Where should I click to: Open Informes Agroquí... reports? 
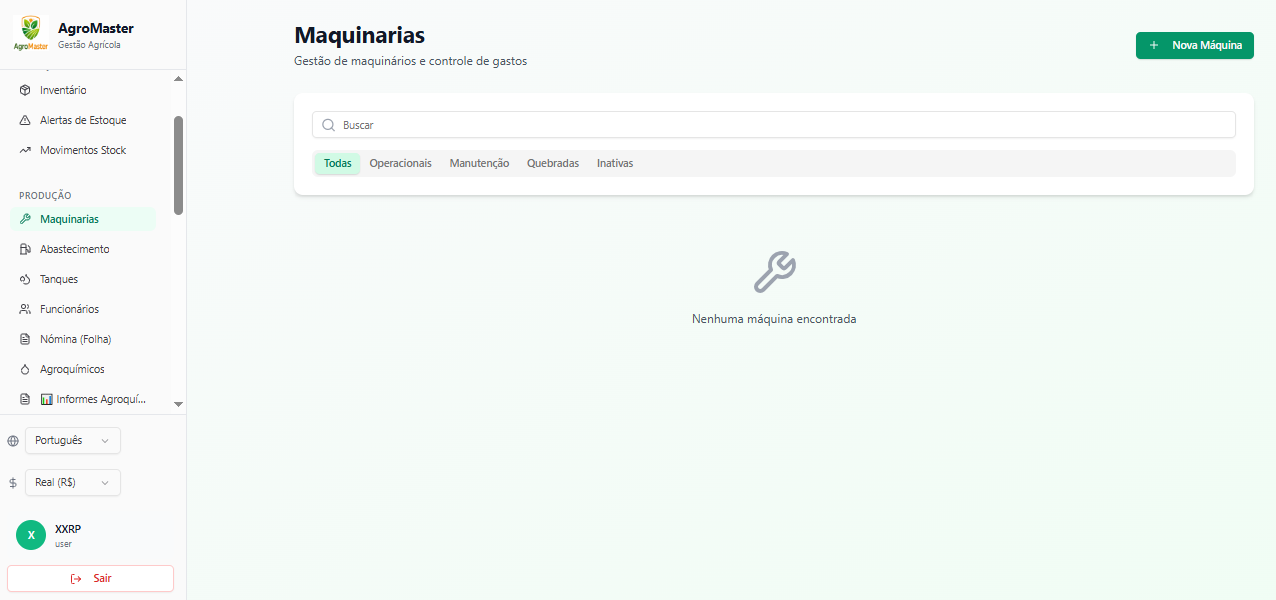click(x=83, y=399)
